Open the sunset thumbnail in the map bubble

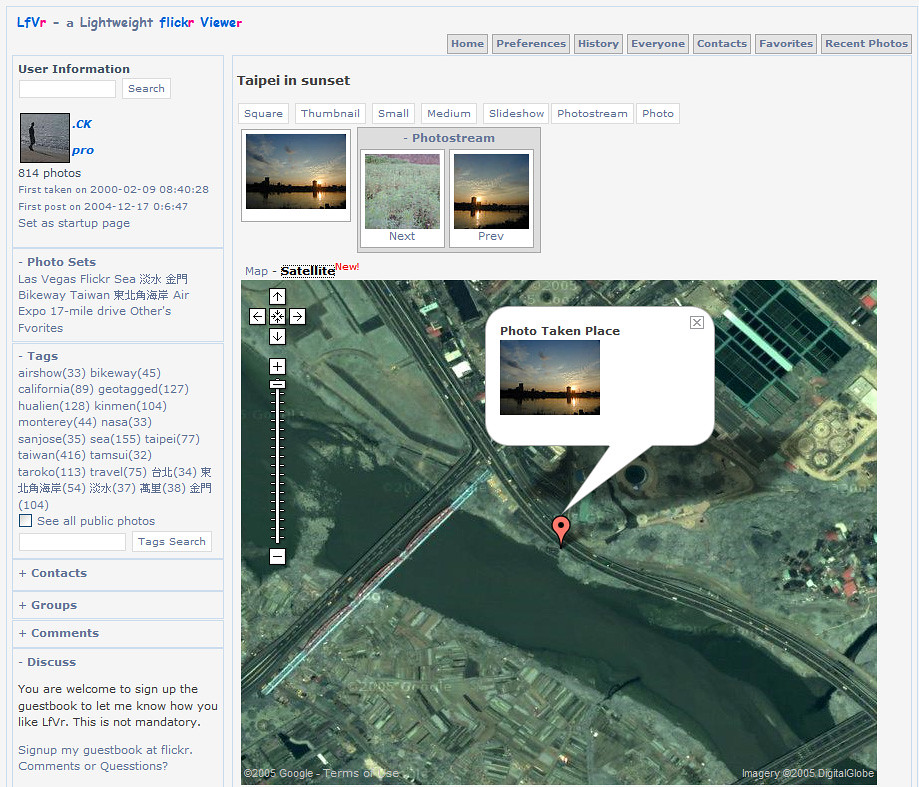click(x=550, y=377)
